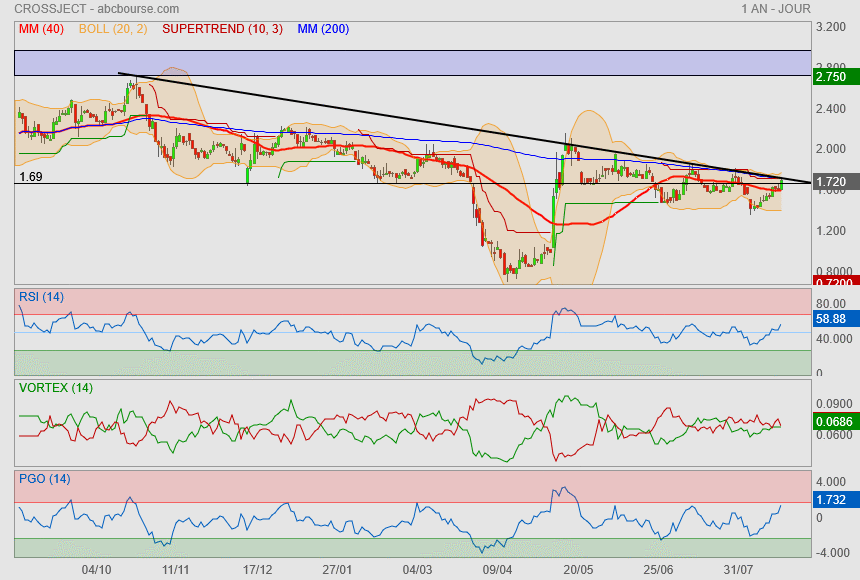Click the green 0.0686 Vortex value tag
The width and height of the screenshot is (860, 580).
836,421
